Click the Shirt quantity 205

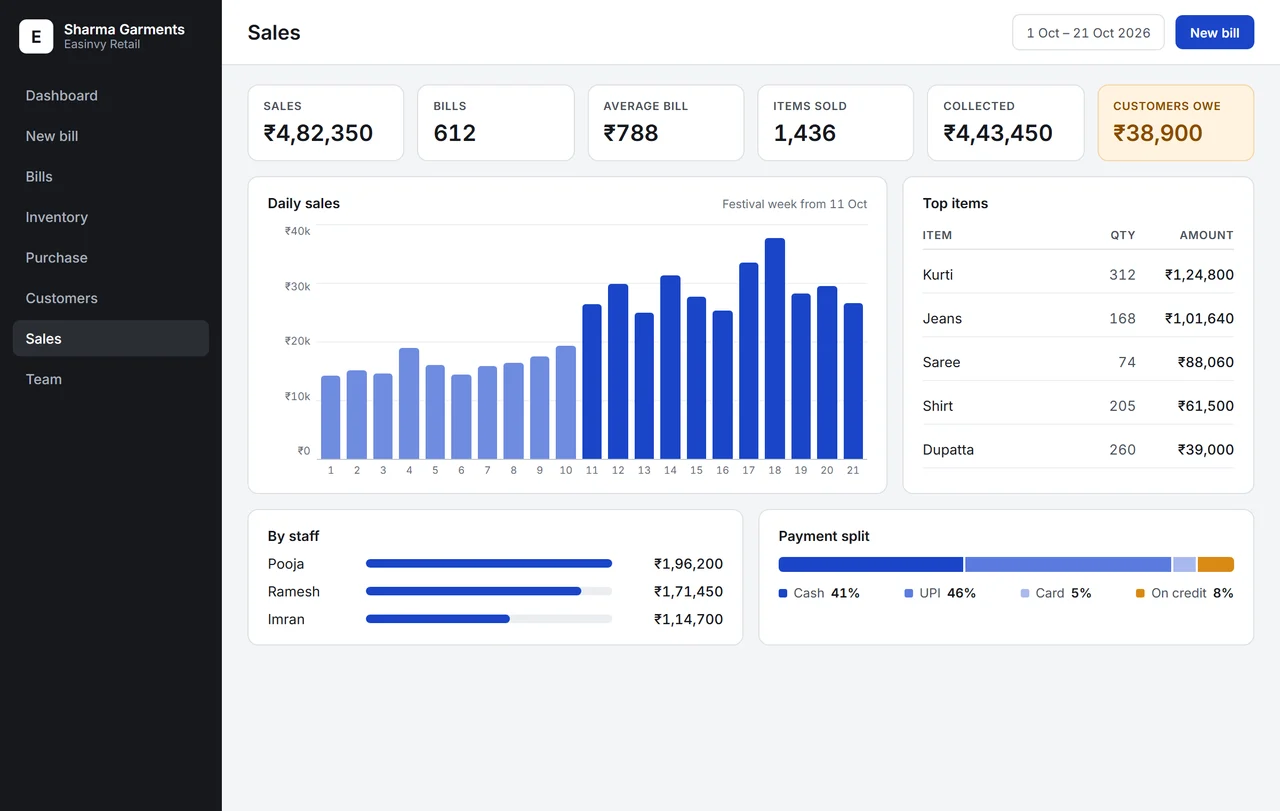click(x=1122, y=406)
